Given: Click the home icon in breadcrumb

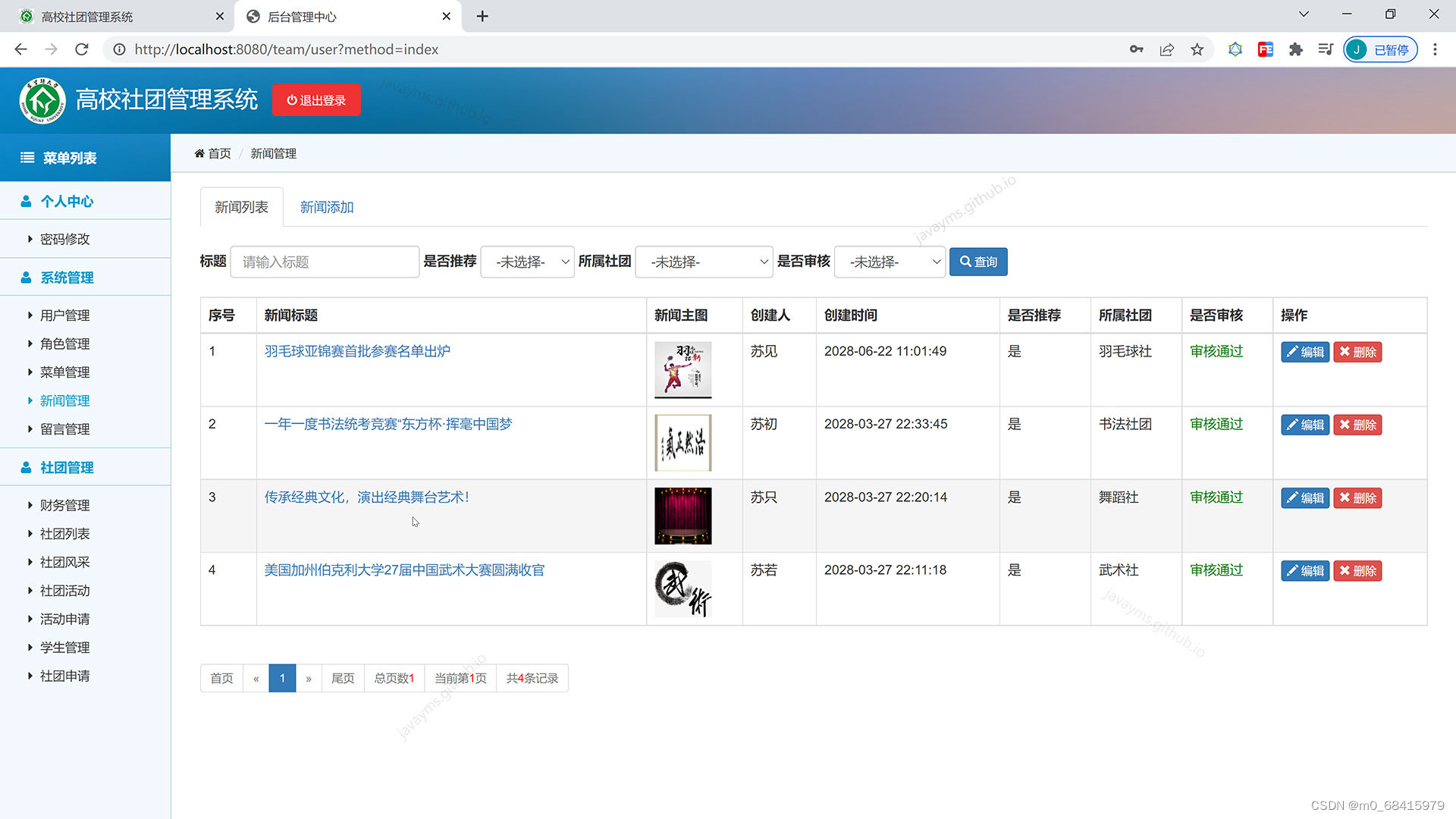Looking at the screenshot, I should pos(199,153).
